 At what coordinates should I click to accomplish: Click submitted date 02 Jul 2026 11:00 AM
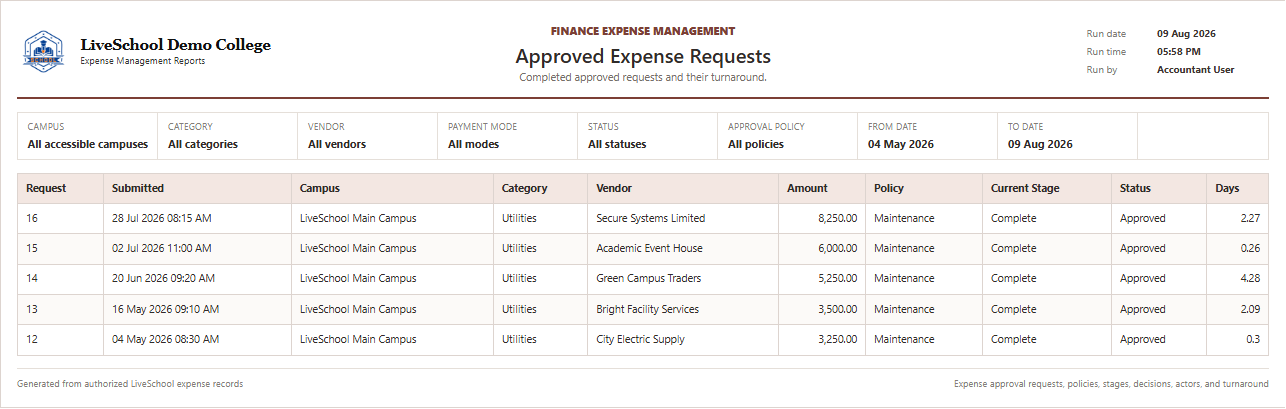pyautogui.click(x=162, y=248)
